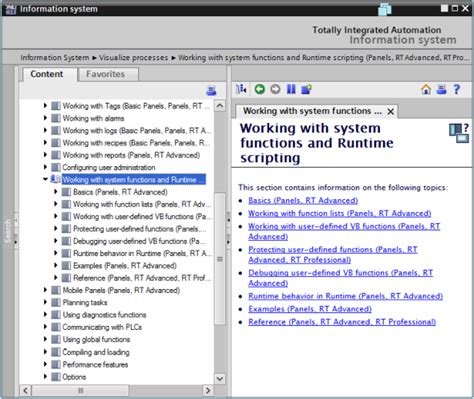Expand Basics (Panels, RT Advanced) node

(x=56, y=192)
